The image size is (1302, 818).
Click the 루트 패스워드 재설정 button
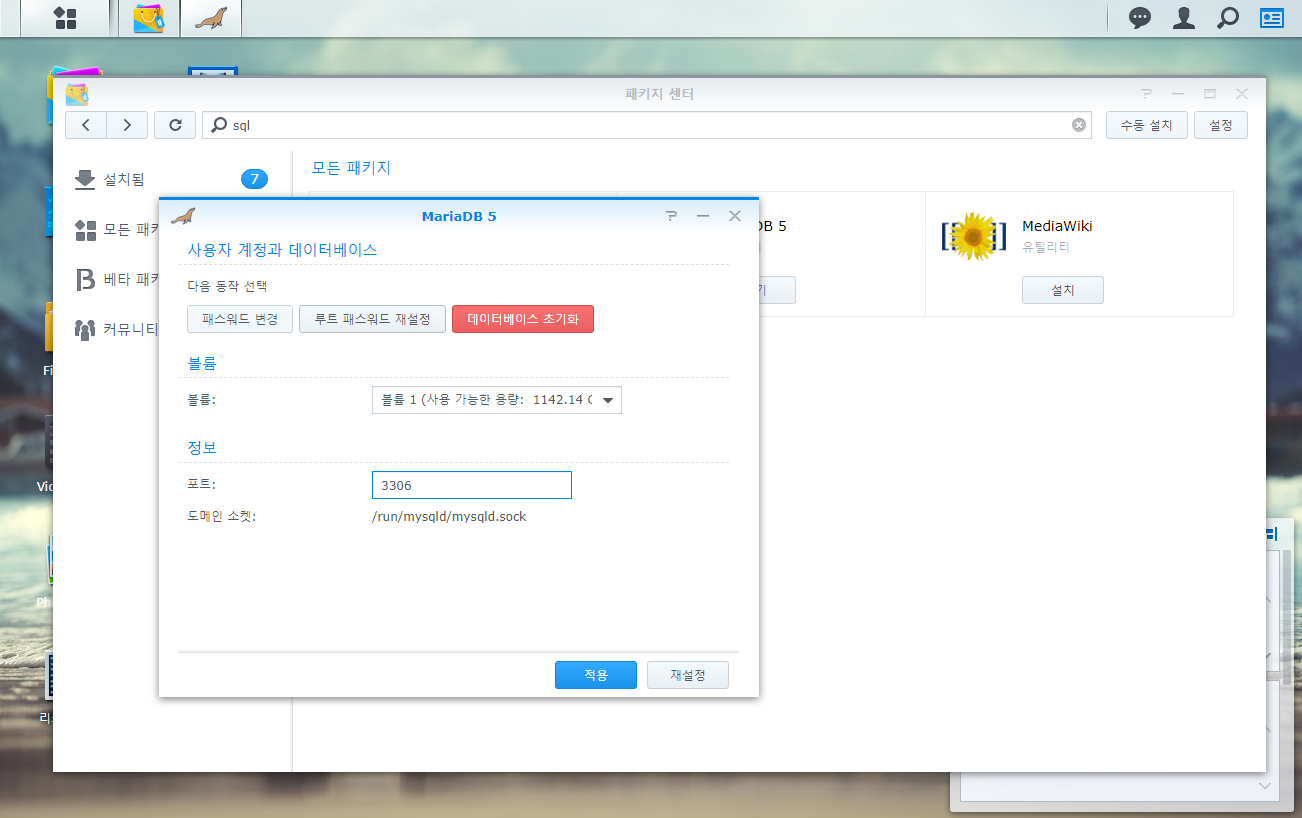point(372,319)
